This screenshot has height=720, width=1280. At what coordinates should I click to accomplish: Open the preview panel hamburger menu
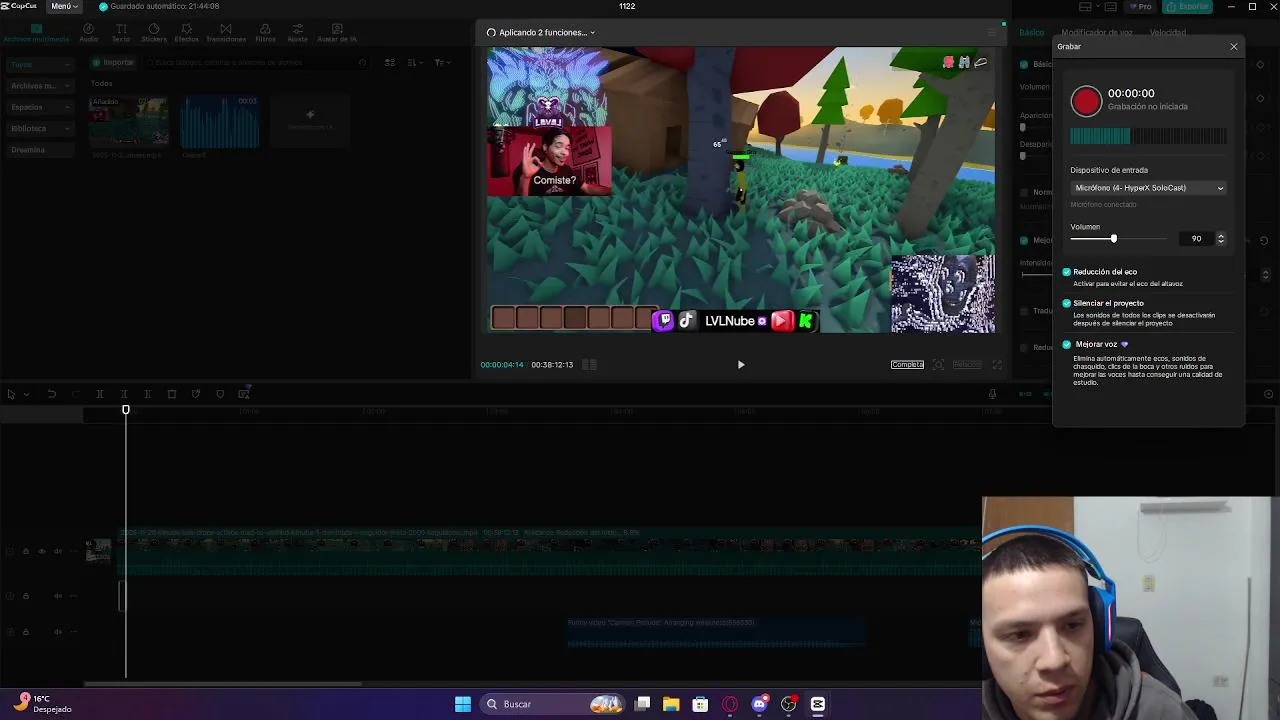tap(992, 32)
